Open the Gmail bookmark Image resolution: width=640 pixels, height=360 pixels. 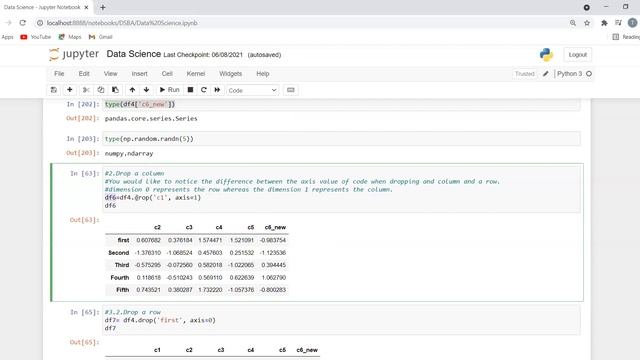click(x=100, y=37)
